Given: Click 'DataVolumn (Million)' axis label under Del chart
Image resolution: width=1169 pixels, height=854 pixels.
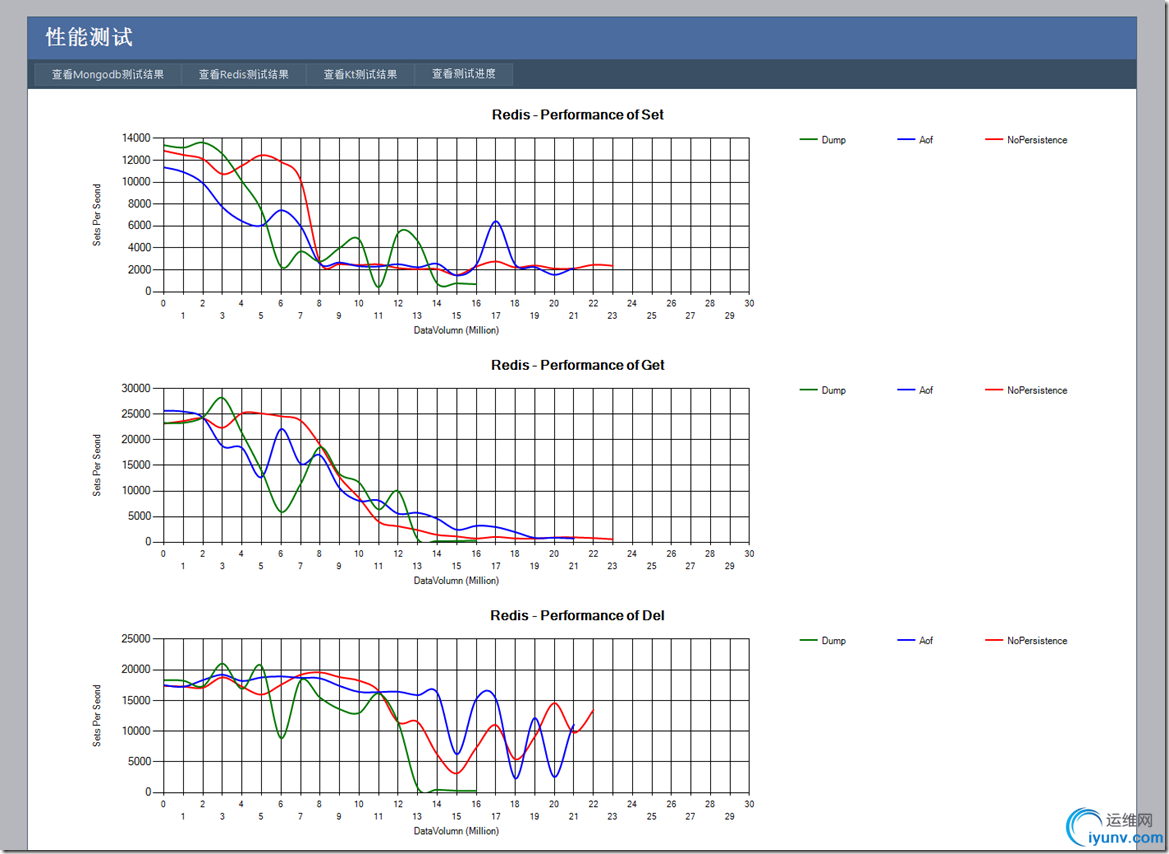Looking at the screenshot, I should point(456,831).
